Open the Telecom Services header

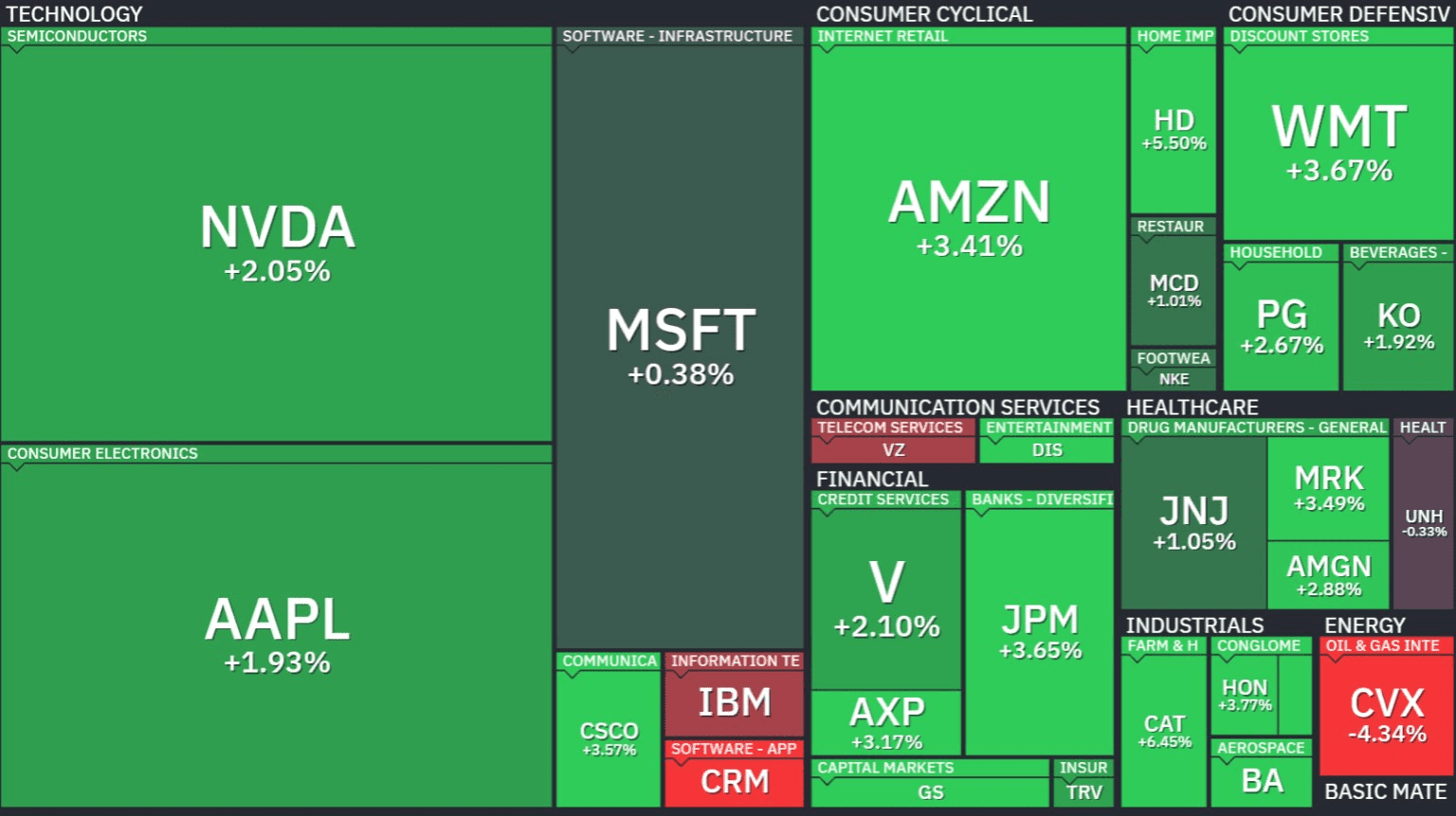coord(890,427)
